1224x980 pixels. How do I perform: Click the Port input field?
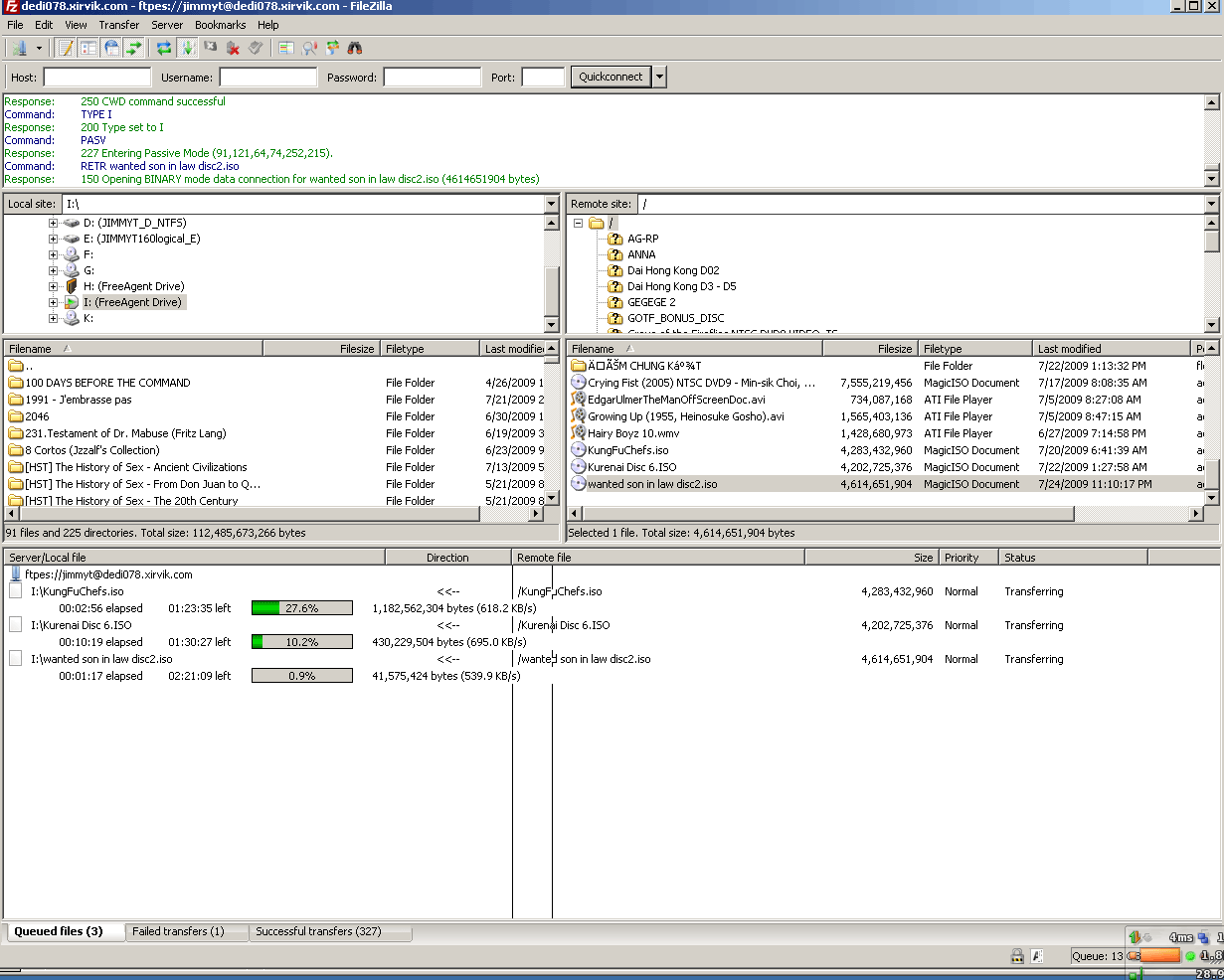[x=543, y=77]
